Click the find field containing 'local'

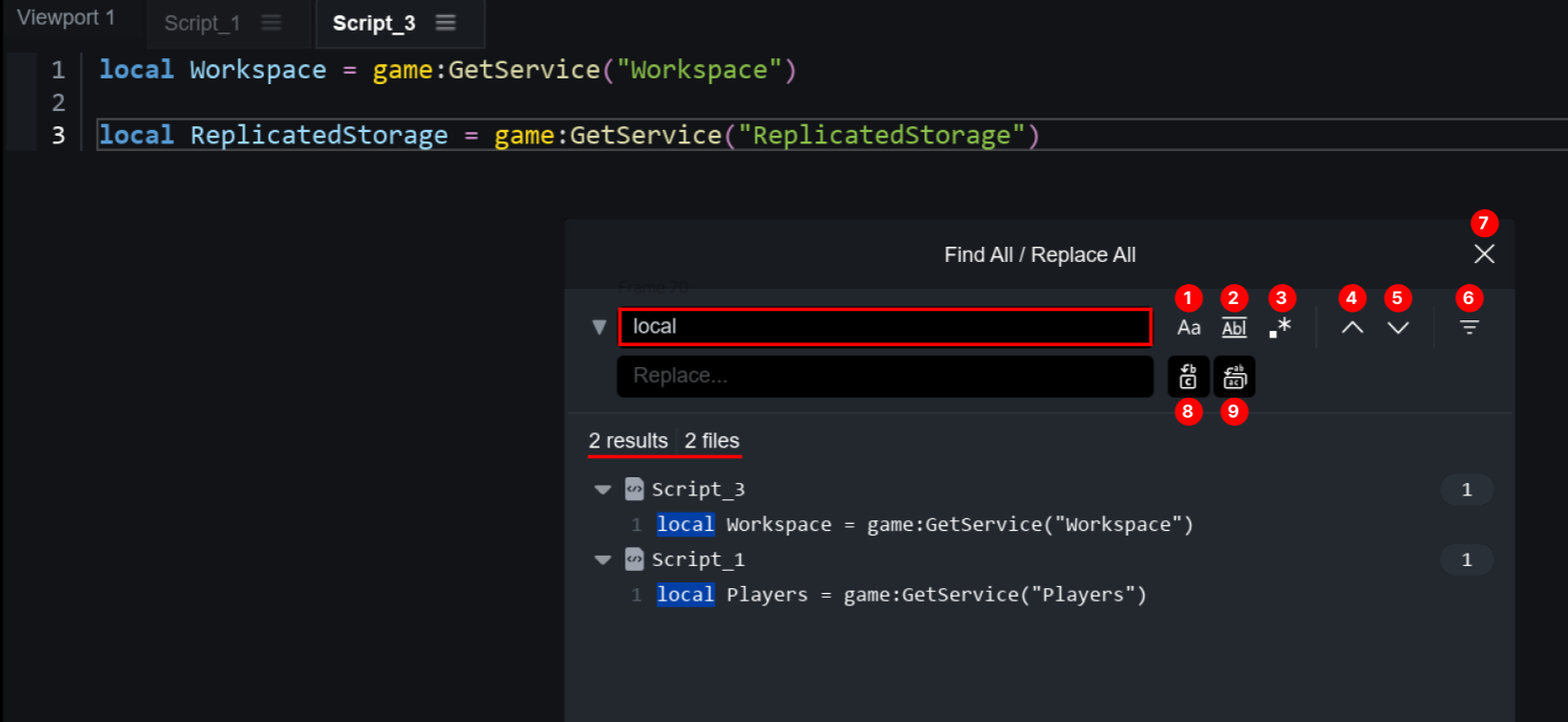click(884, 327)
